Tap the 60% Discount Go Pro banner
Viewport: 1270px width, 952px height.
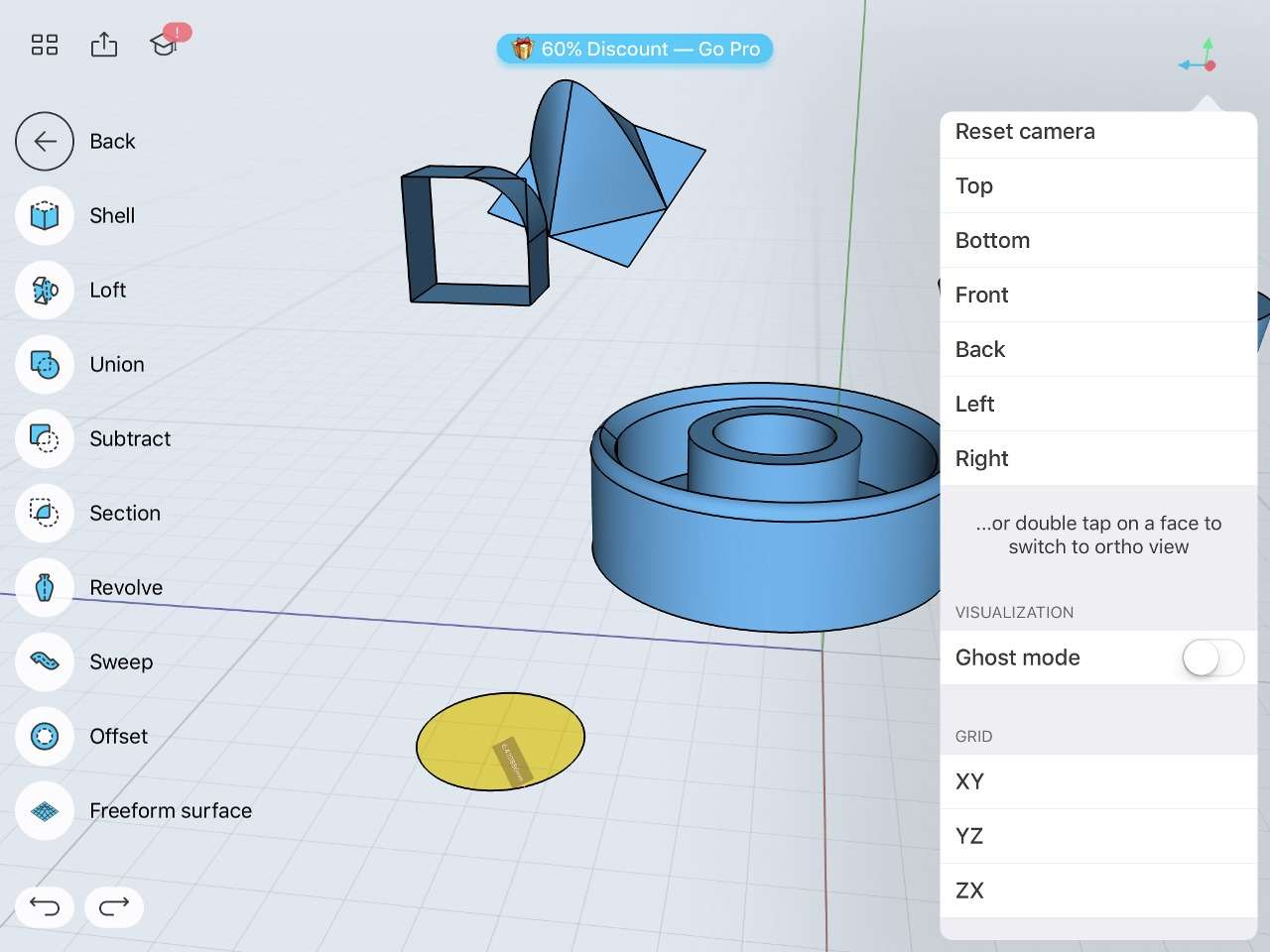635,49
